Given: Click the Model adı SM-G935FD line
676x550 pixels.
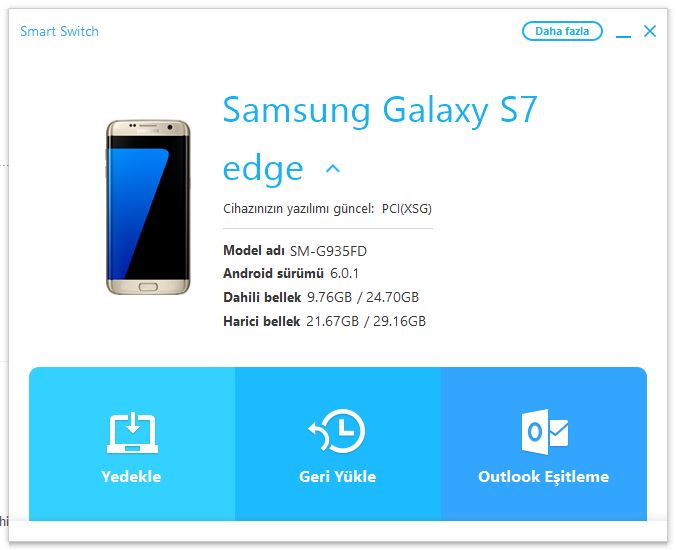Looking at the screenshot, I should (295, 250).
